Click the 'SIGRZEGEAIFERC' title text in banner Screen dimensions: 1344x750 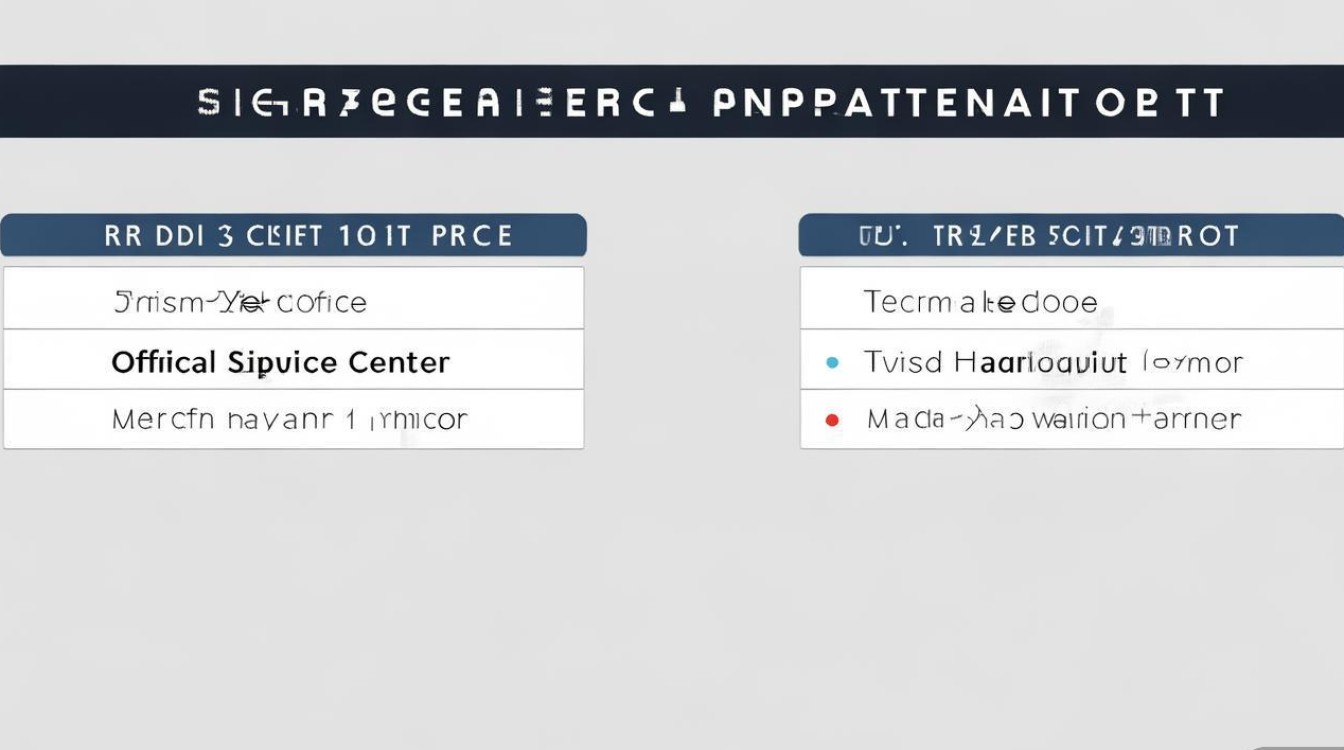(421, 102)
